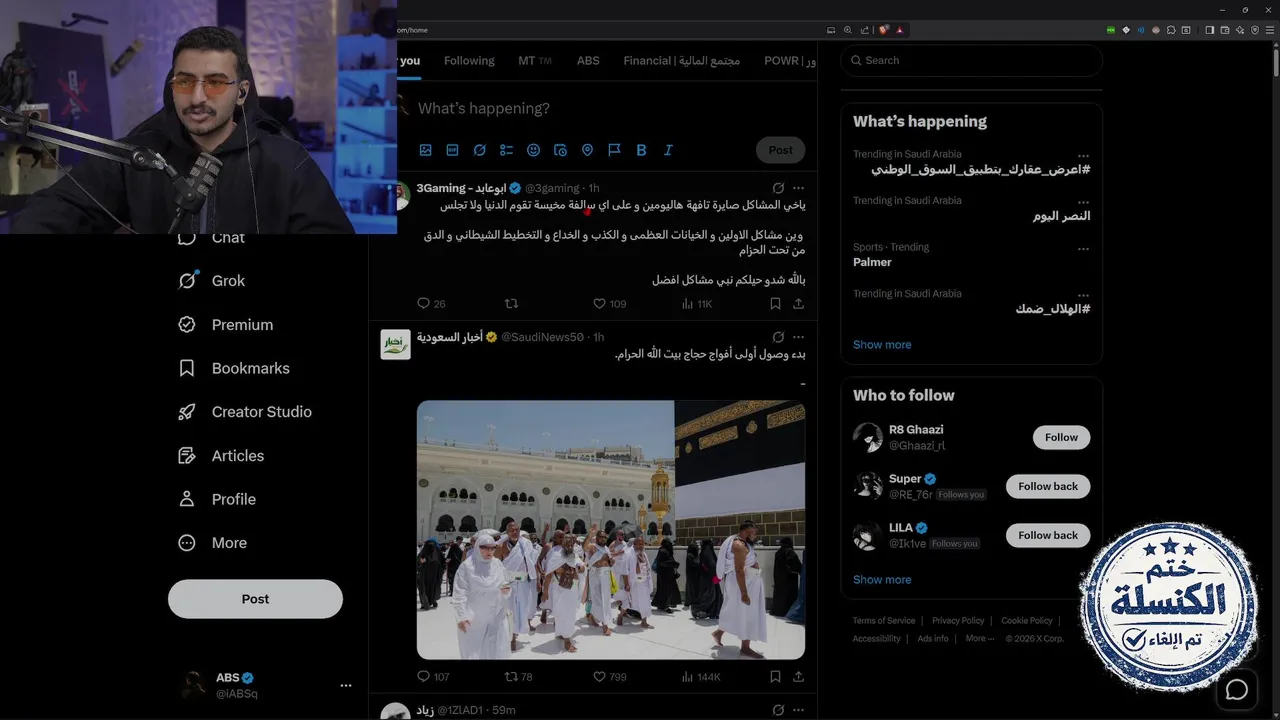
Task: Switch to the ABS tab
Action: point(588,61)
